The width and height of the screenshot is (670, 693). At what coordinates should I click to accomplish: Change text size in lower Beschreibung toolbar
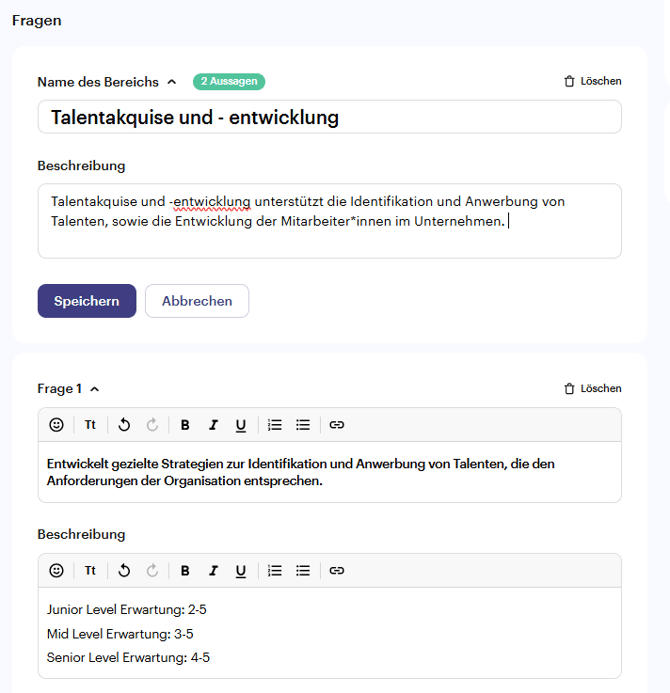tap(90, 570)
